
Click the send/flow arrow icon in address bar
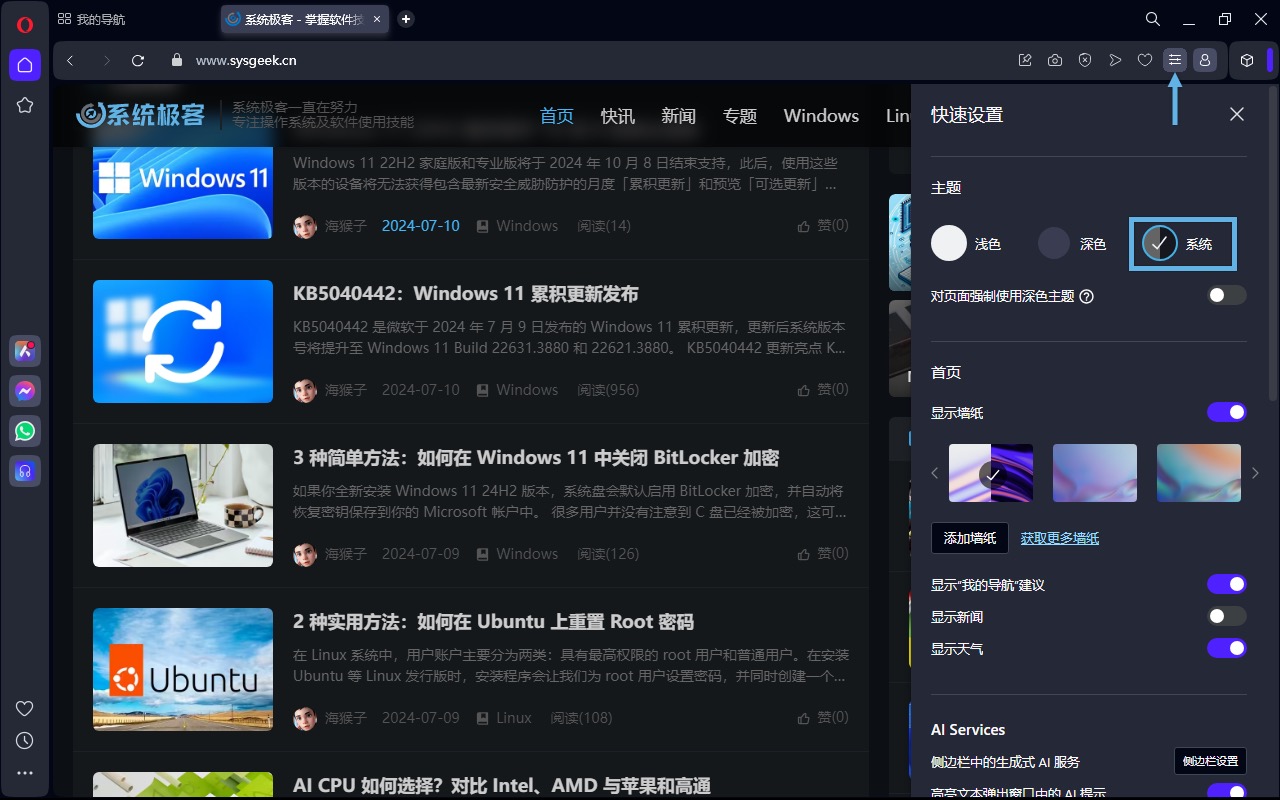[x=1115, y=60]
